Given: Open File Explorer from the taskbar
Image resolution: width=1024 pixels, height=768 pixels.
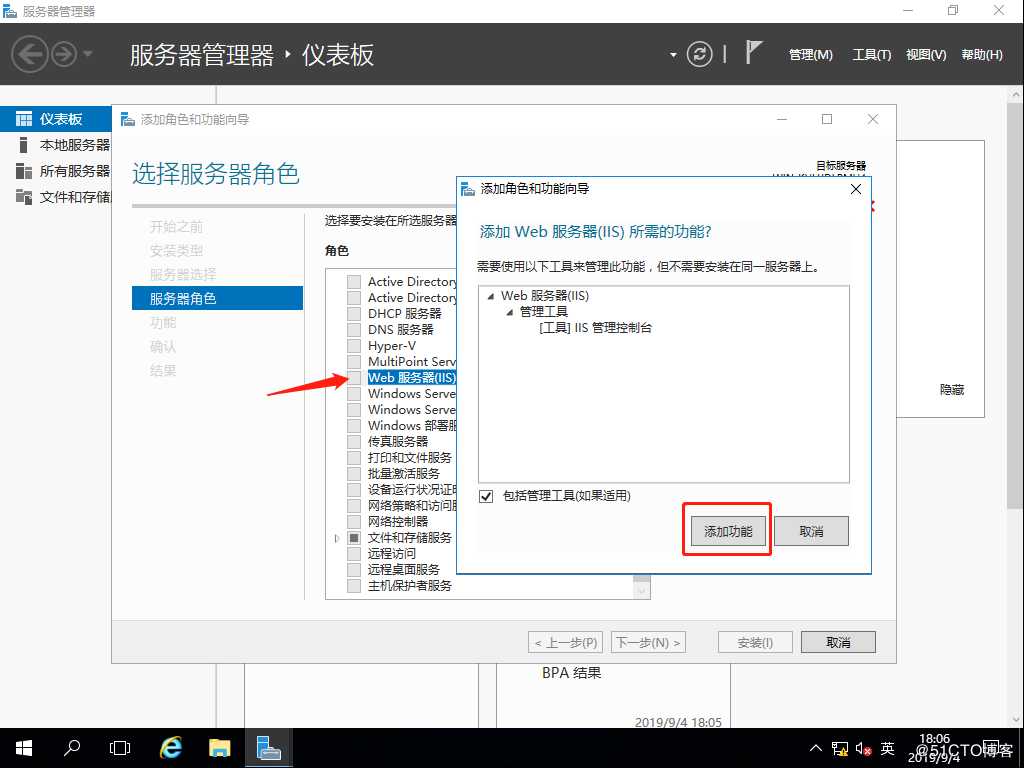Looking at the screenshot, I should pyautogui.click(x=219, y=748).
